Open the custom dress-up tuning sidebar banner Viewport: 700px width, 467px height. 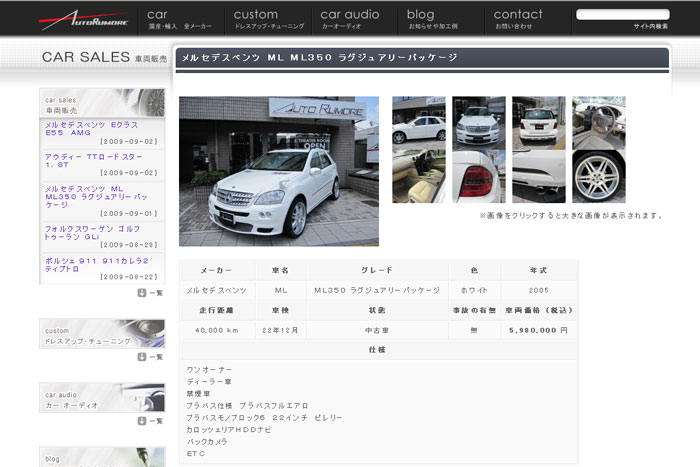click(x=102, y=334)
